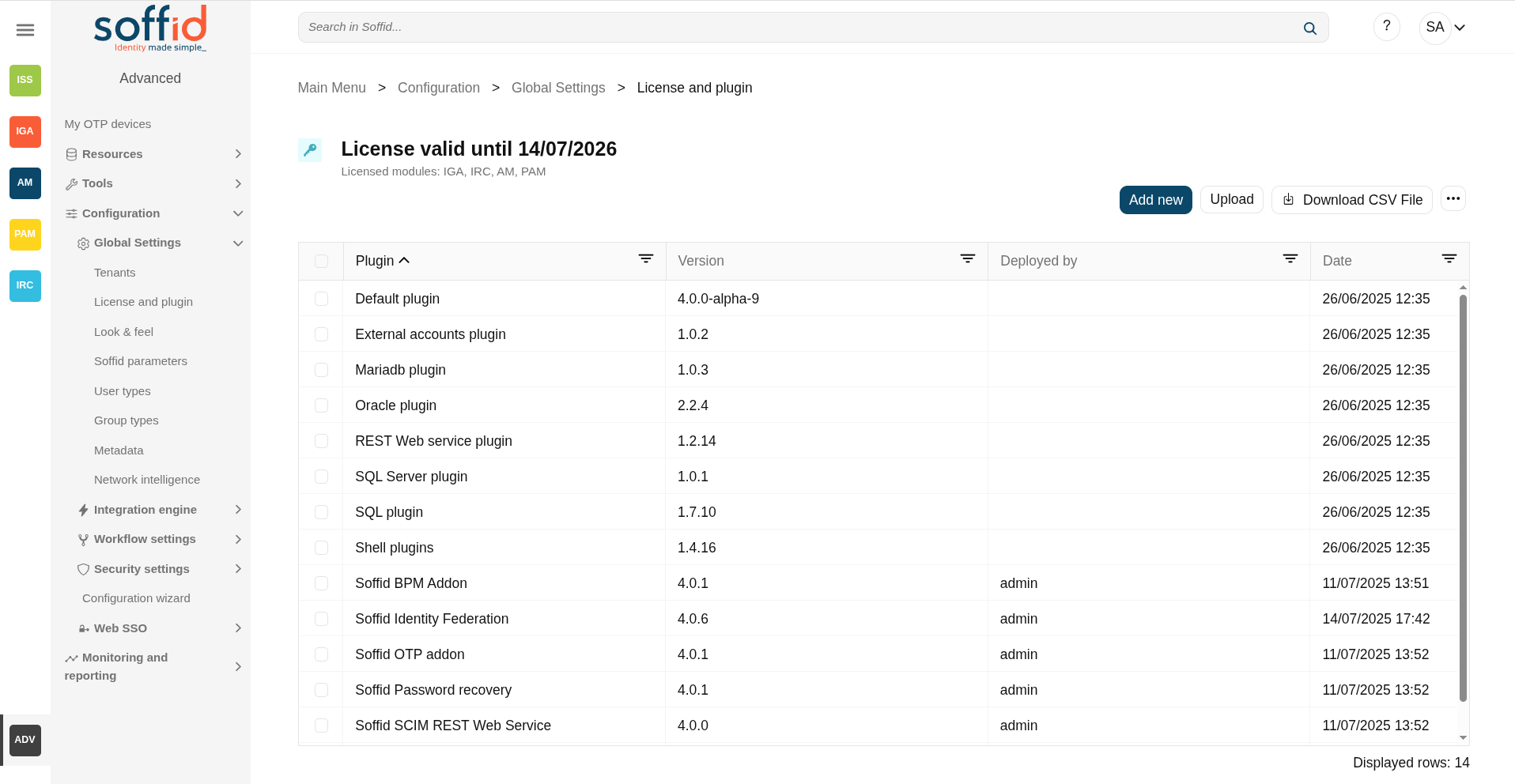Expand the Workflow settings chevron
The width and height of the screenshot is (1515, 784).
click(238, 540)
